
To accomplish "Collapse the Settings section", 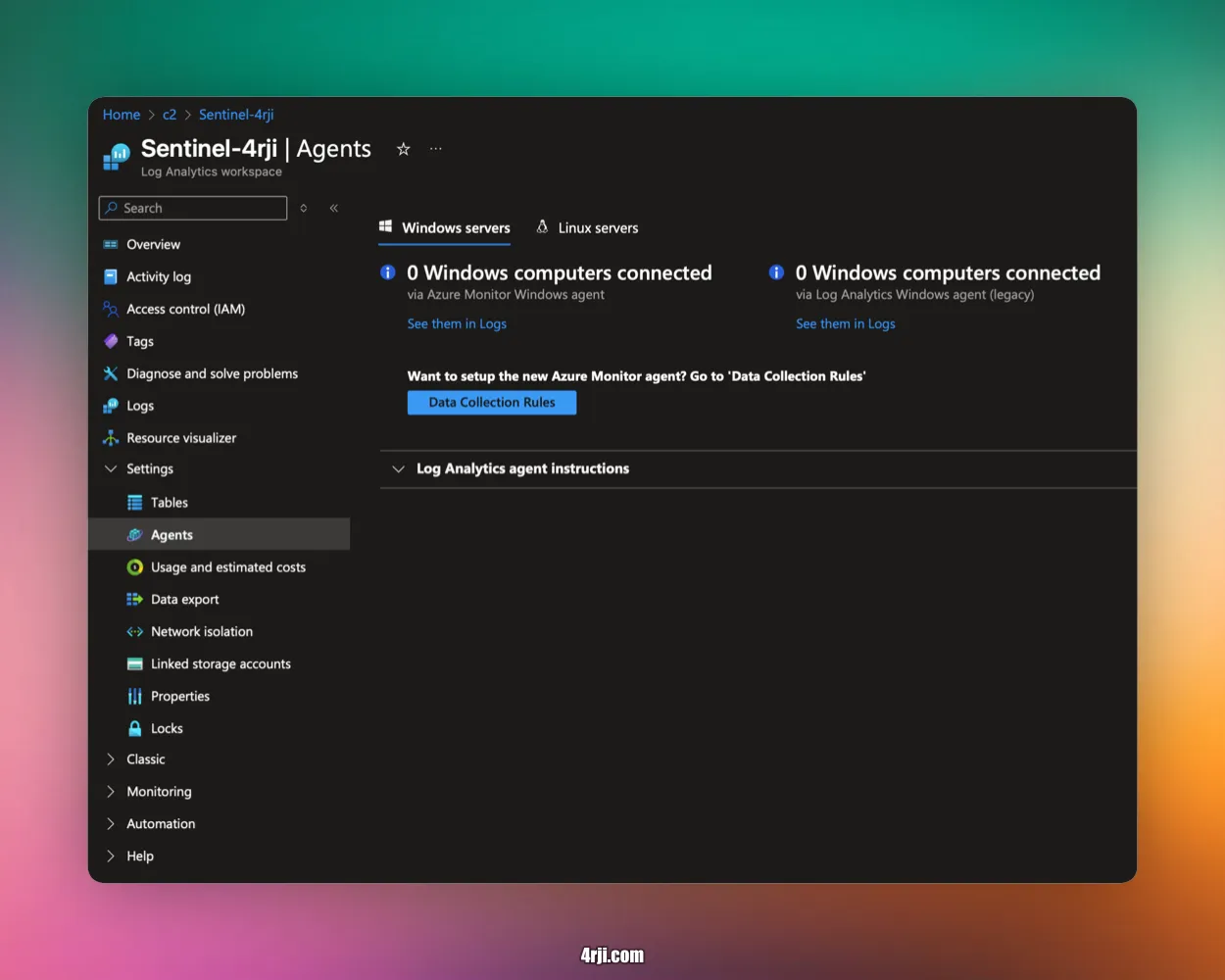I will point(111,469).
